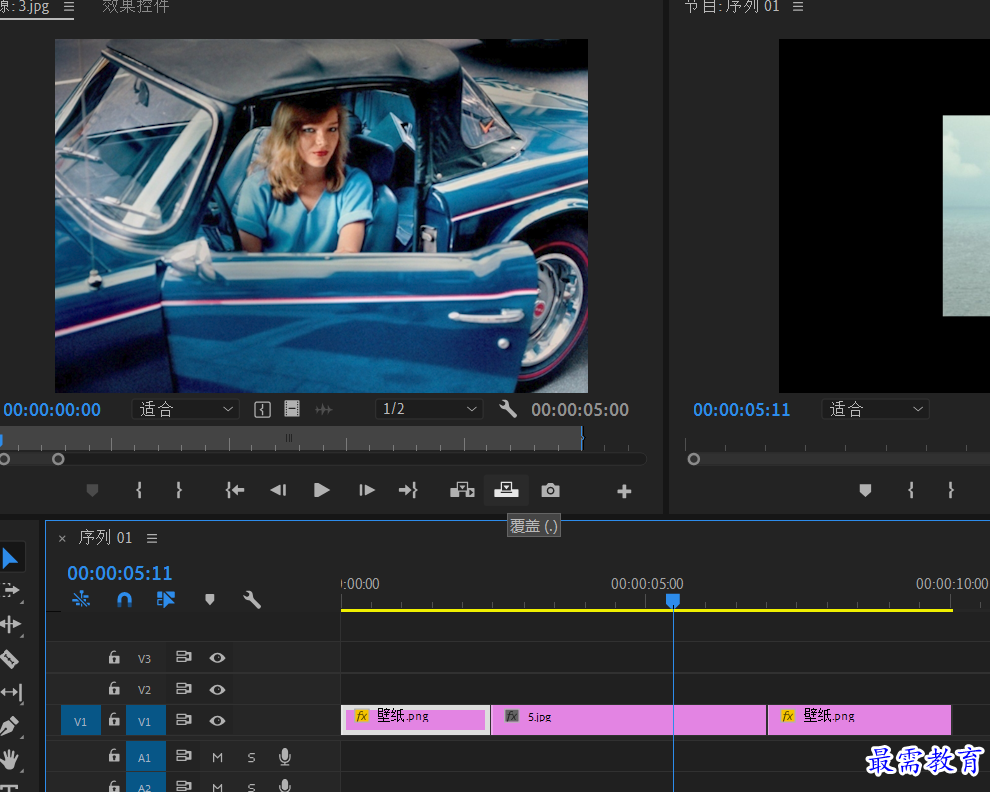Image resolution: width=990 pixels, height=792 pixels.
Task: Toggle sync lock for track V2
Action: 183,688
